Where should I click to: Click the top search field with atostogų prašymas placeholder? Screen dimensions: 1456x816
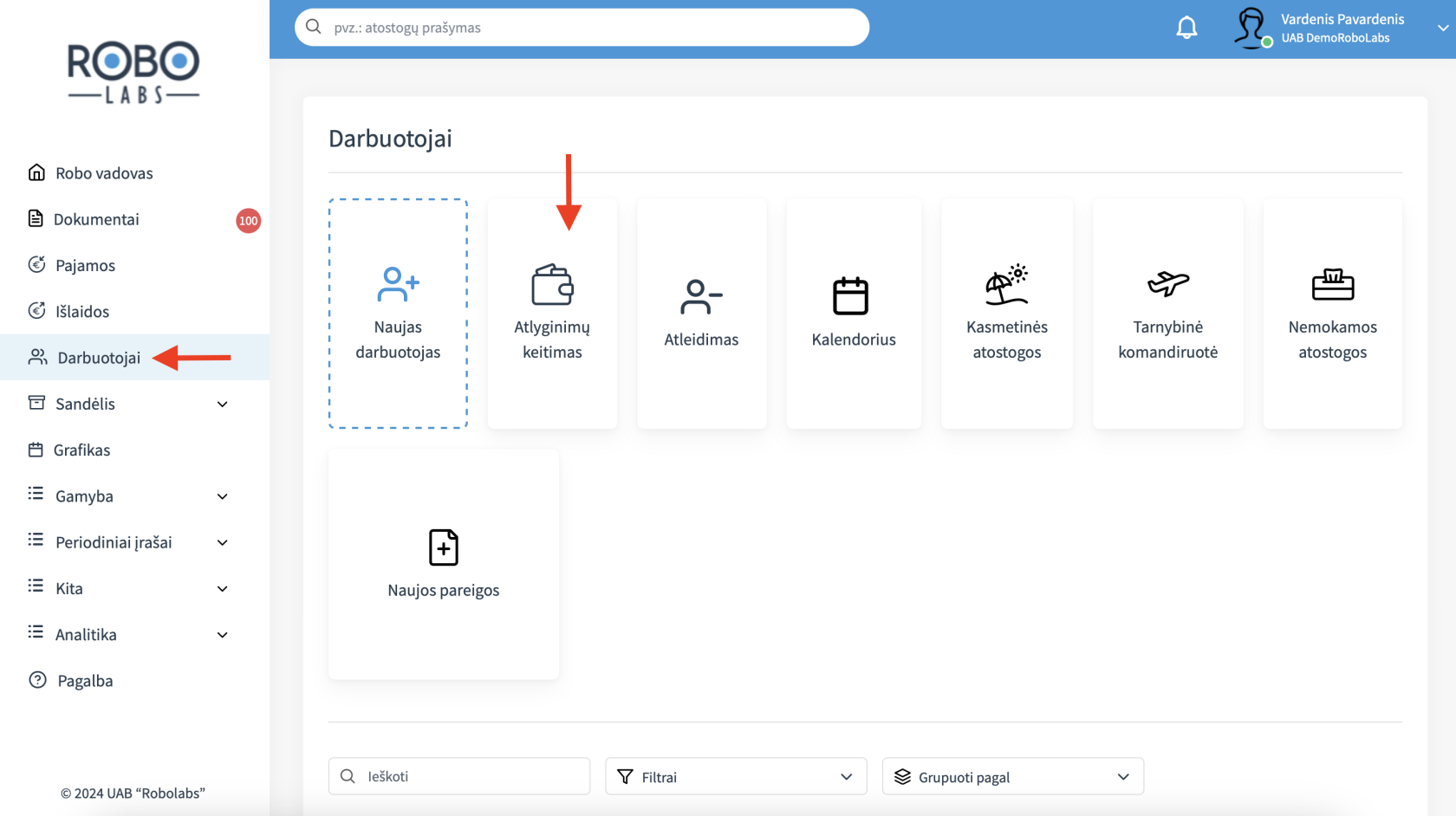point(582,27)
